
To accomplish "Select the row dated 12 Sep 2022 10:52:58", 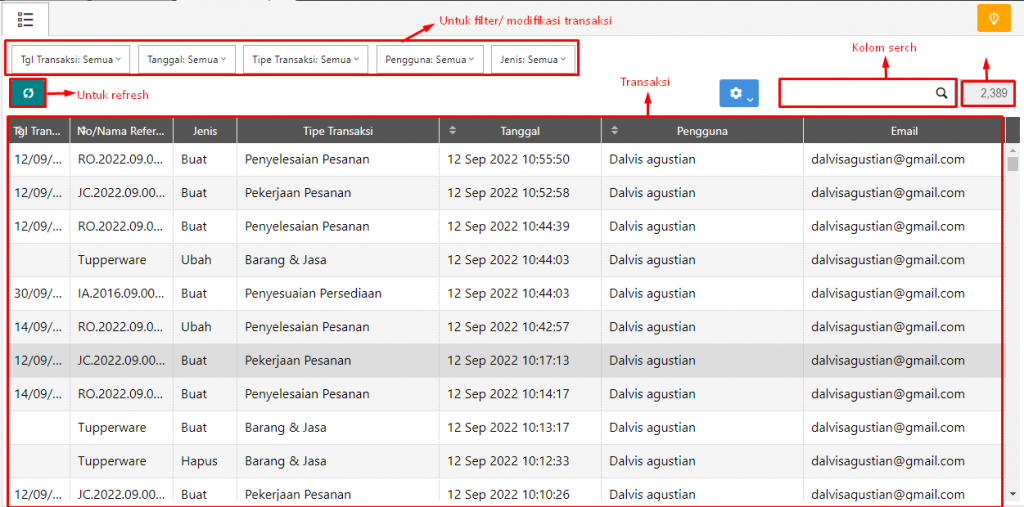I will click(x=505, y=193).
